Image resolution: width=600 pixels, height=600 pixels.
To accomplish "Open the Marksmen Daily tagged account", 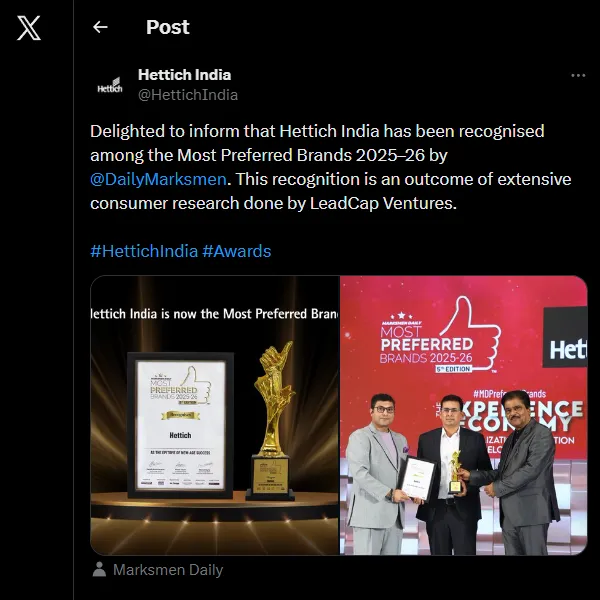I will coord(168,570).
